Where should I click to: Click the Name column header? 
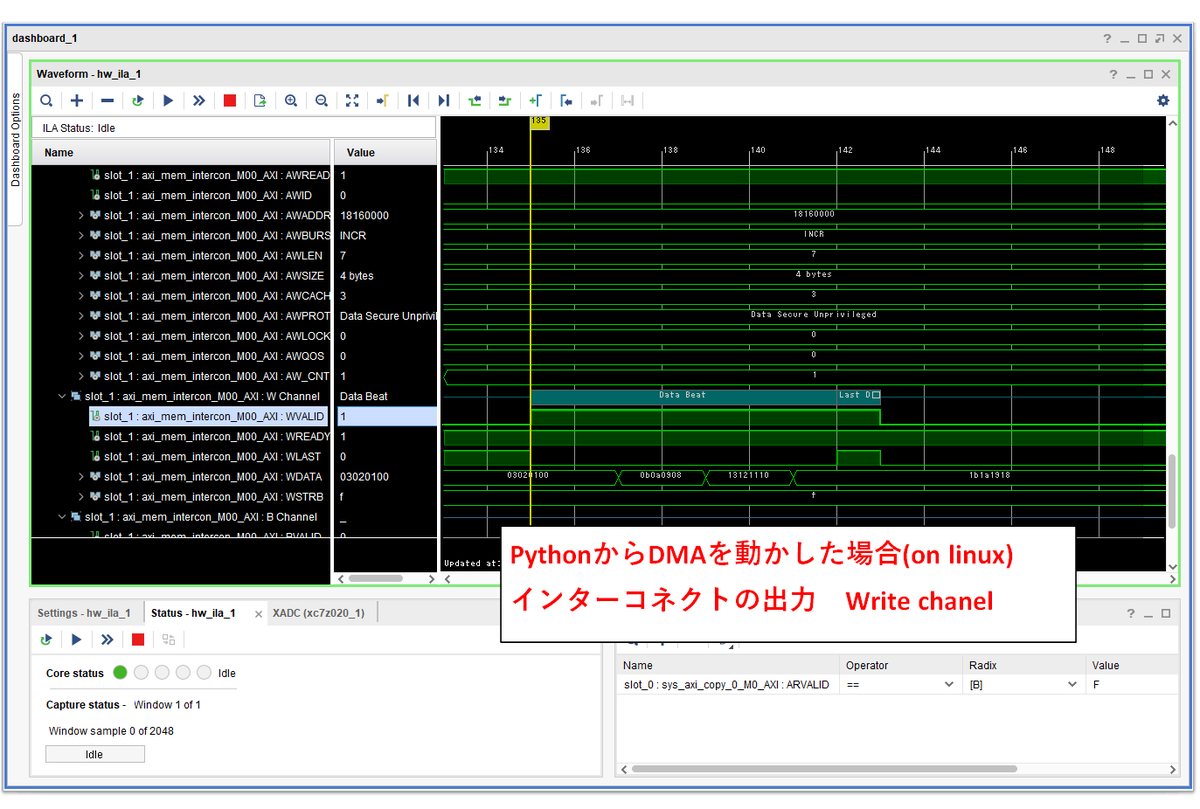coord(181,152)
